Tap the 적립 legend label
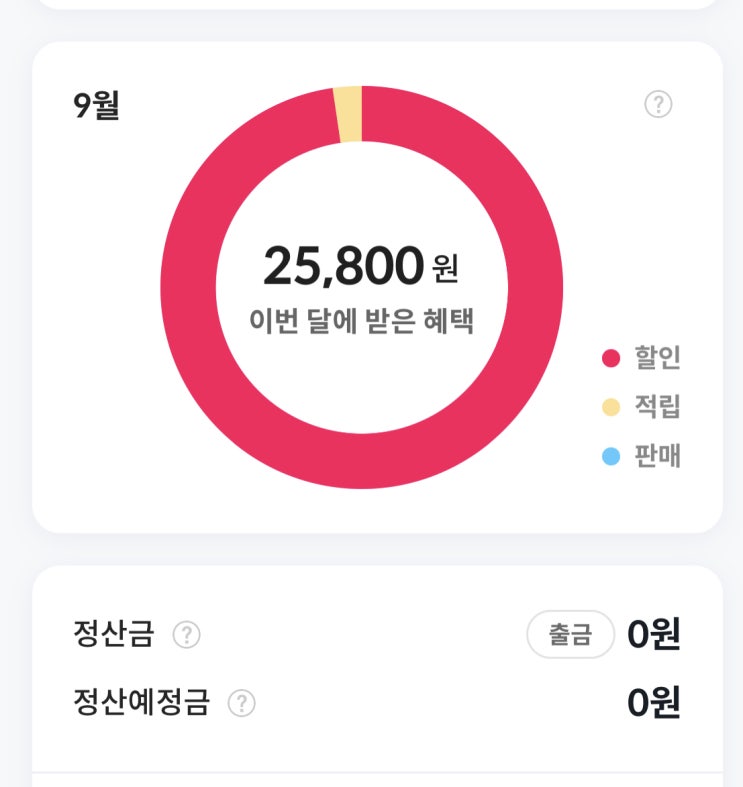The image size is (743, 787). click(x=658, y=407)
